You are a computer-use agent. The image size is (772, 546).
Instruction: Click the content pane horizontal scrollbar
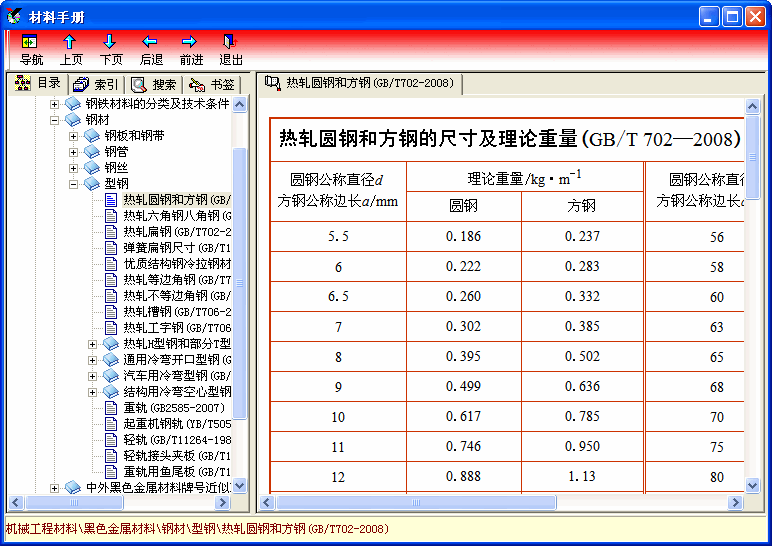click(x=500, y=502)
